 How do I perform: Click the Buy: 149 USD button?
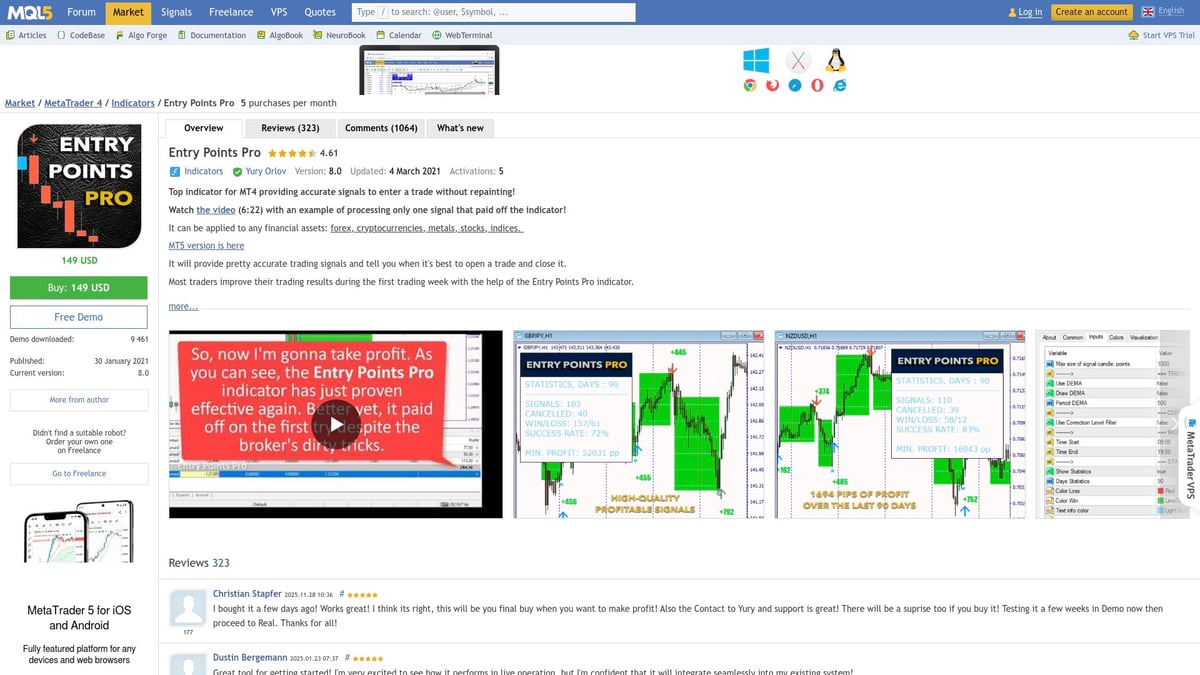79,287
